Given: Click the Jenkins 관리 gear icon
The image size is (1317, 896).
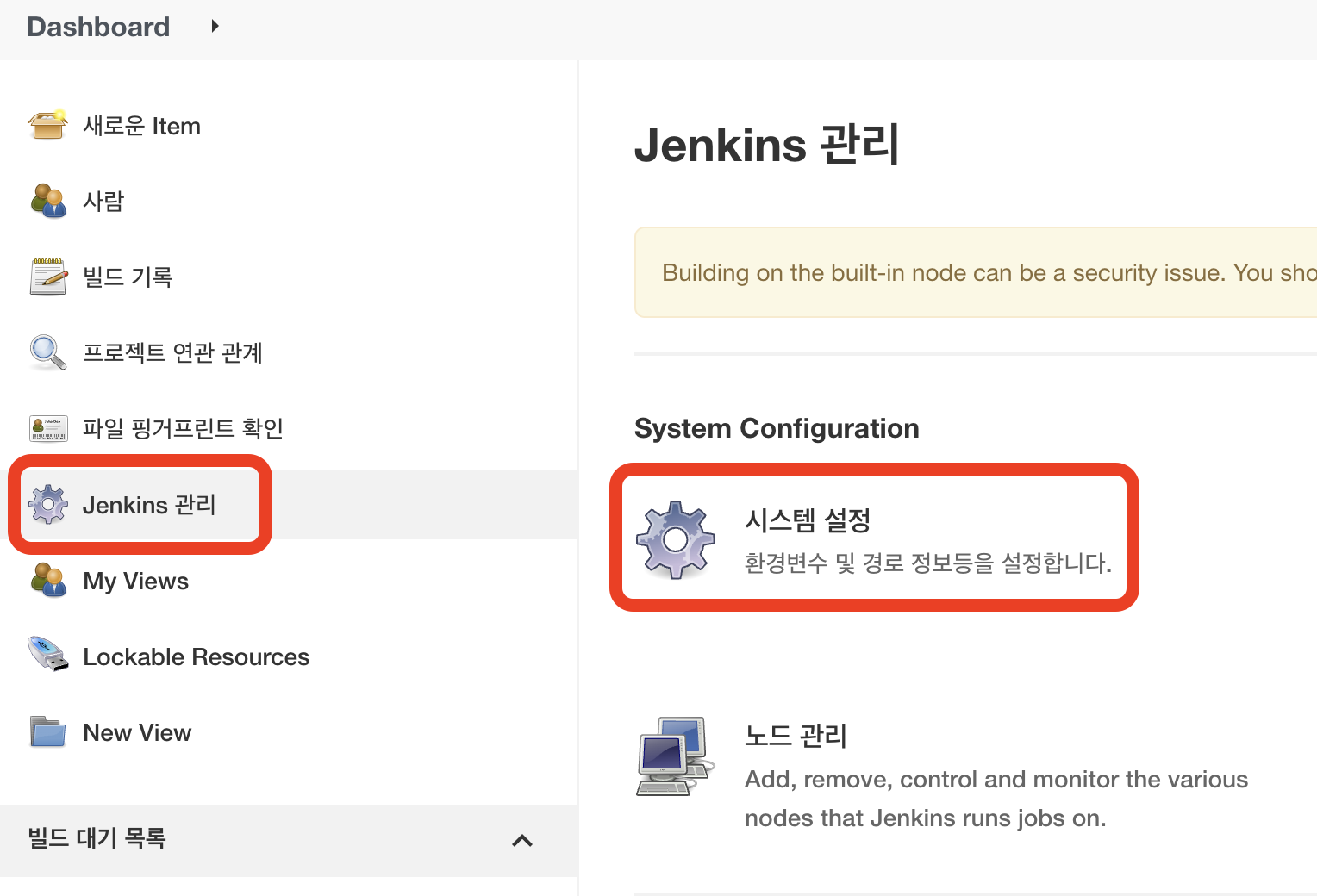Looking at the screenshot, I should tap(49, 505).
